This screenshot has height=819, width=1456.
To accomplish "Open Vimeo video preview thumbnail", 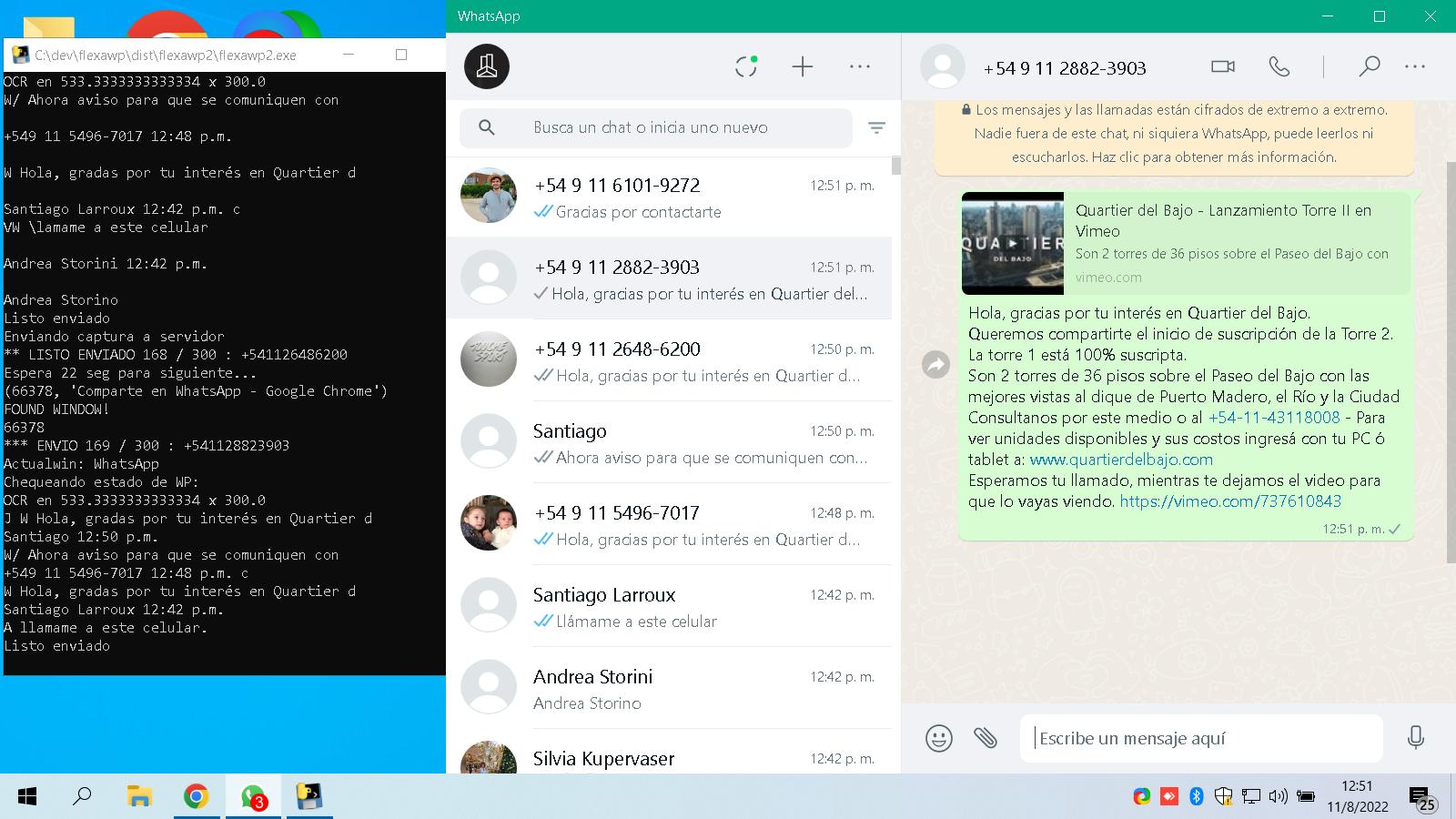I will tap(1013, 243).
